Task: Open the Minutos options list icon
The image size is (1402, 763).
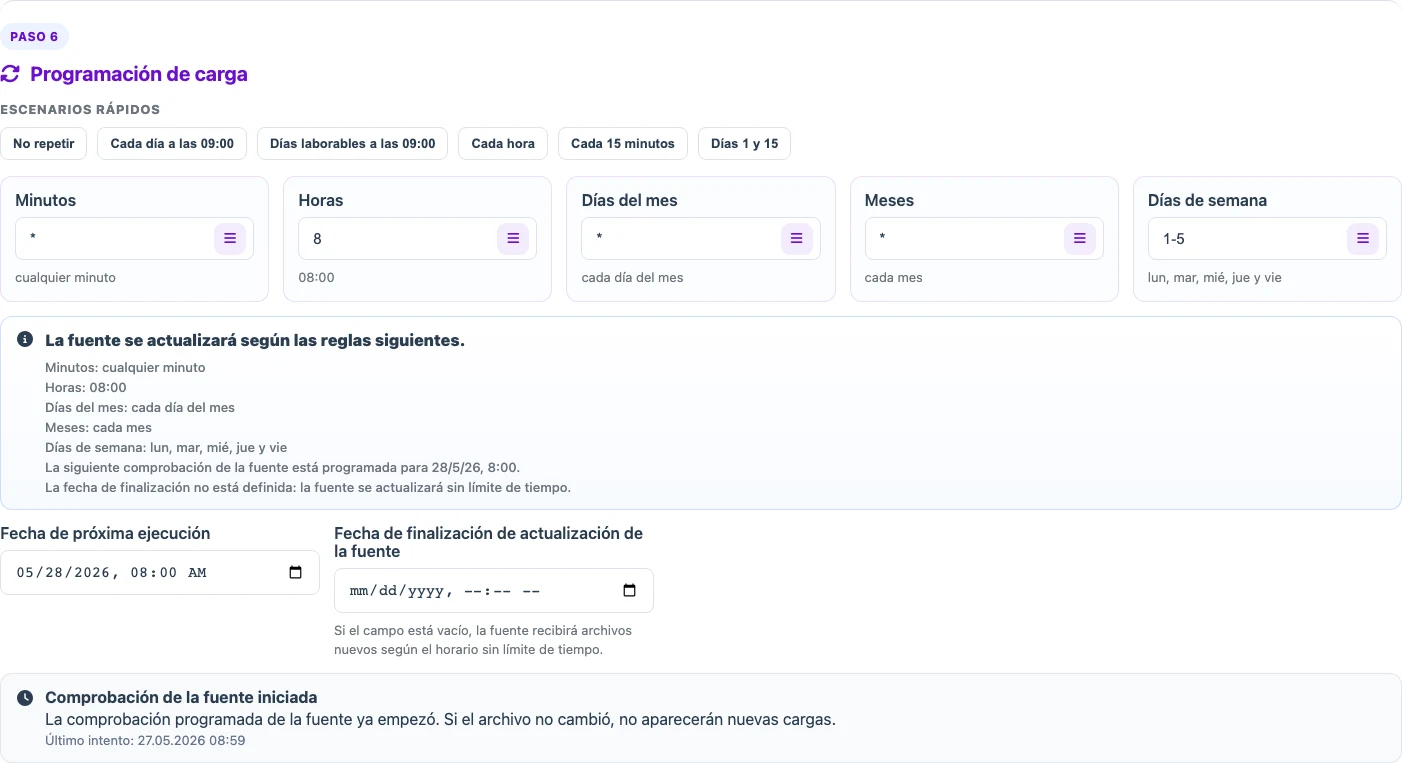Action: pos(230,238)
